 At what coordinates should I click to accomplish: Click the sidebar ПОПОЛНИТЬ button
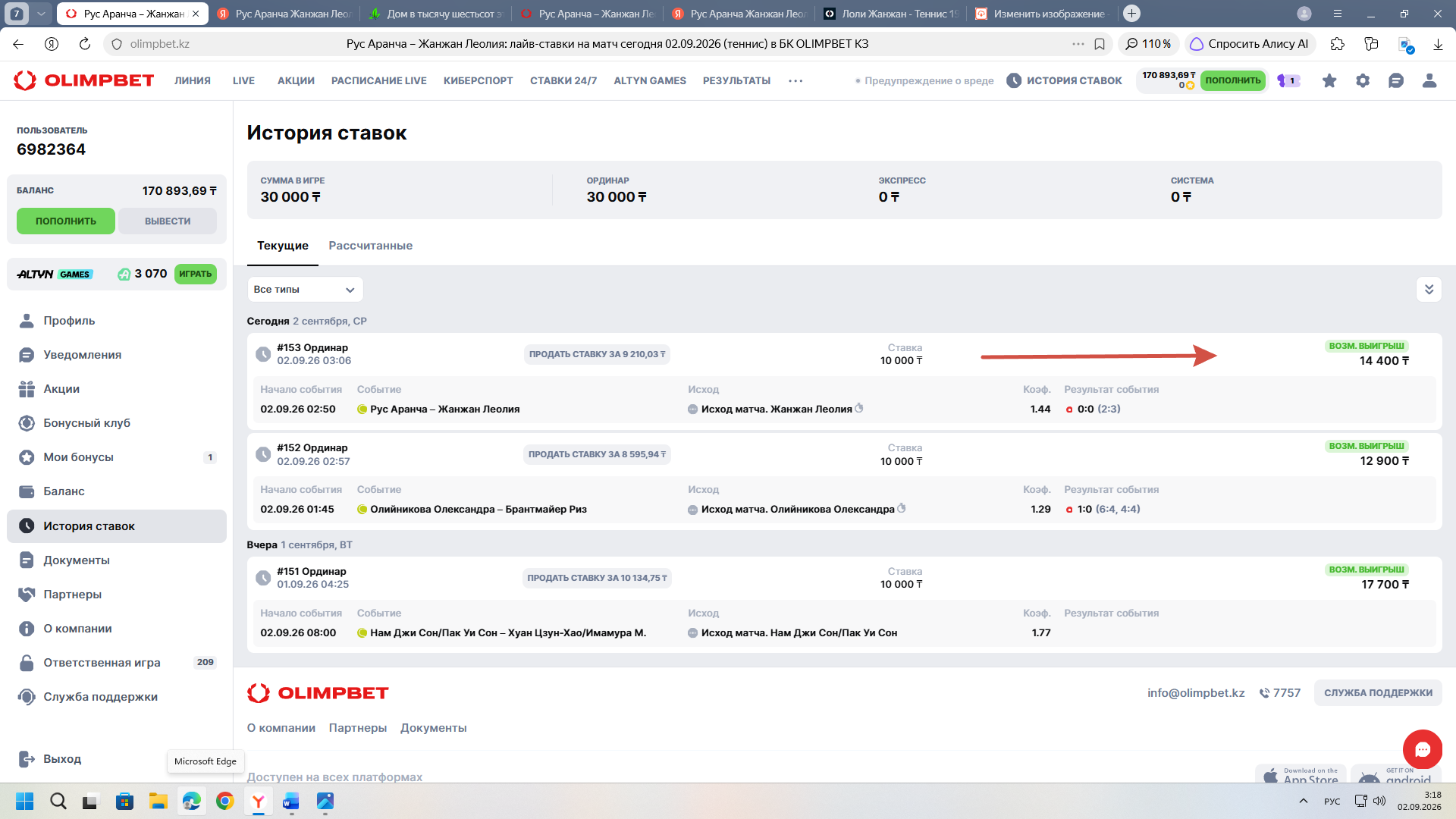66,221
